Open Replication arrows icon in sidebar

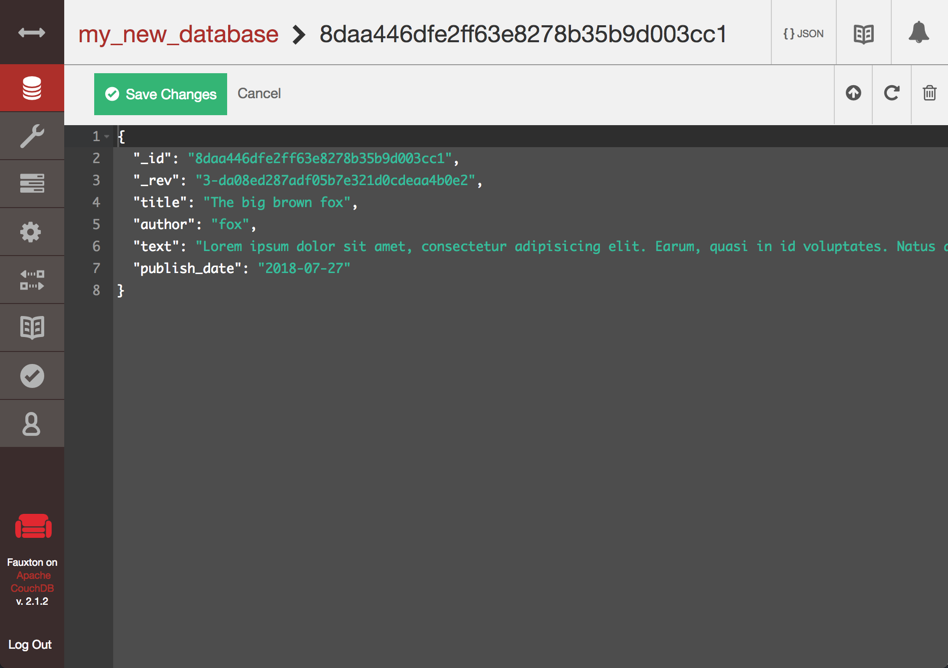(32, 280)
